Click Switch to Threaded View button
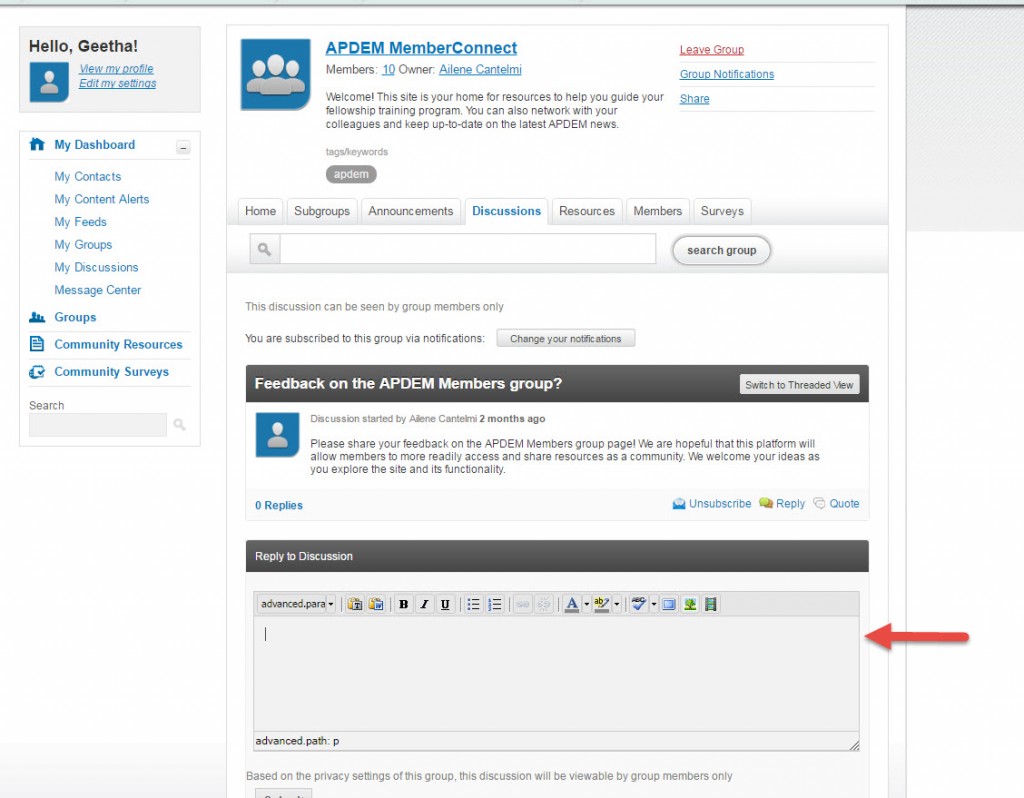Screen dimensions: 1024x798 click(799, 385)
